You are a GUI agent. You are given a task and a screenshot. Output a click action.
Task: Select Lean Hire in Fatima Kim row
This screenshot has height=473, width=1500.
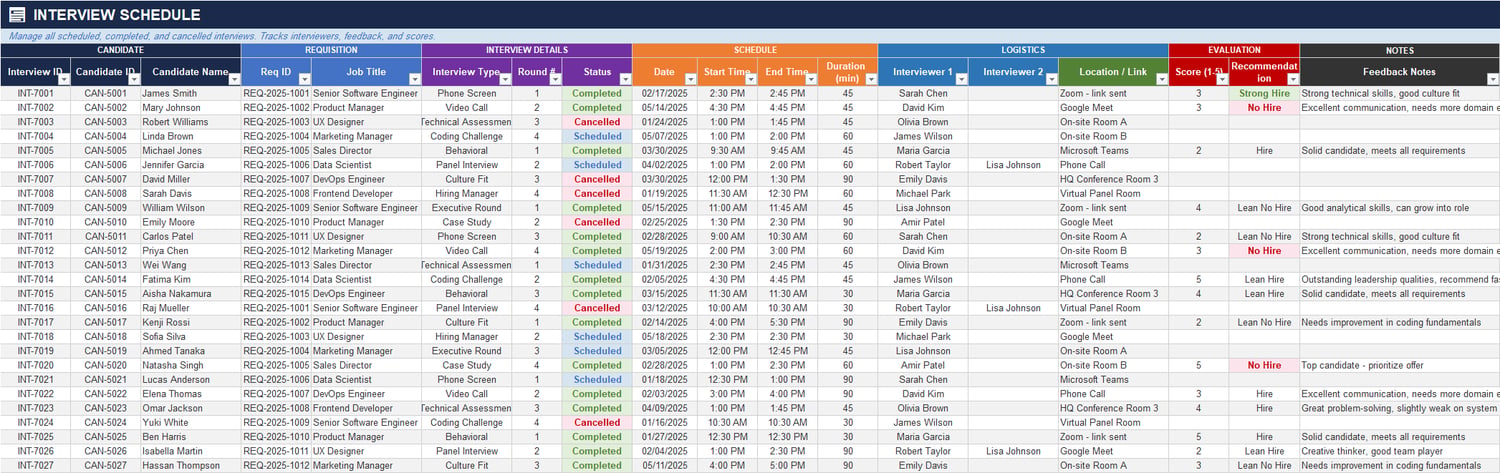pyautogui.click(x=1264, y=279)
